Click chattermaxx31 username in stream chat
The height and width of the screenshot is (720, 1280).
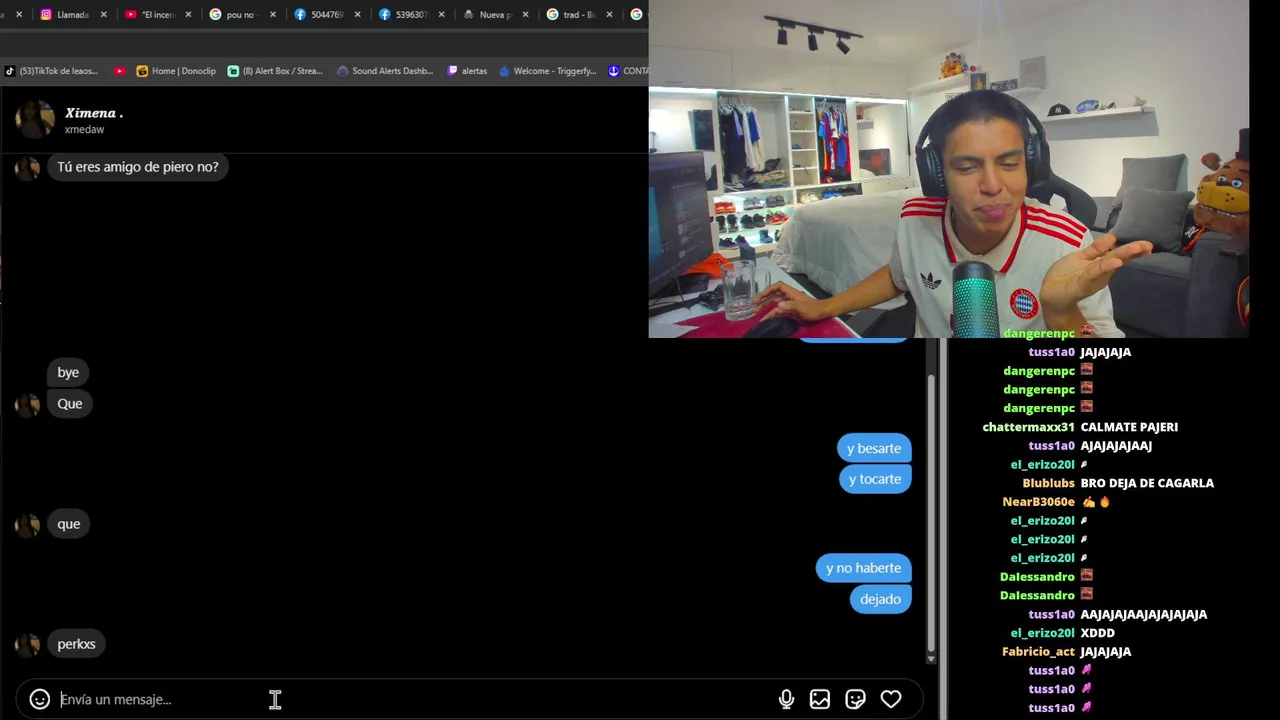[x=1030, y=427]
